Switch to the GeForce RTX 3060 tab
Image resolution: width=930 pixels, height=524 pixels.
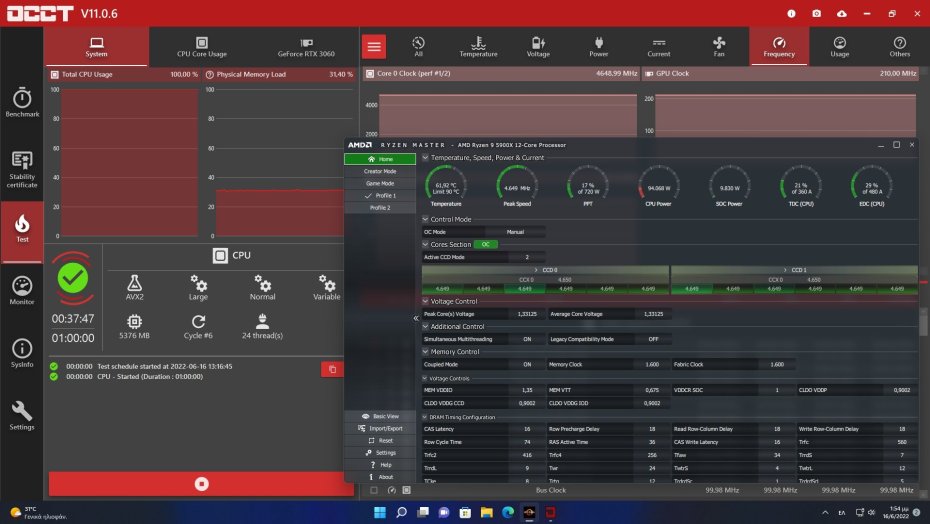coord(306,47)
